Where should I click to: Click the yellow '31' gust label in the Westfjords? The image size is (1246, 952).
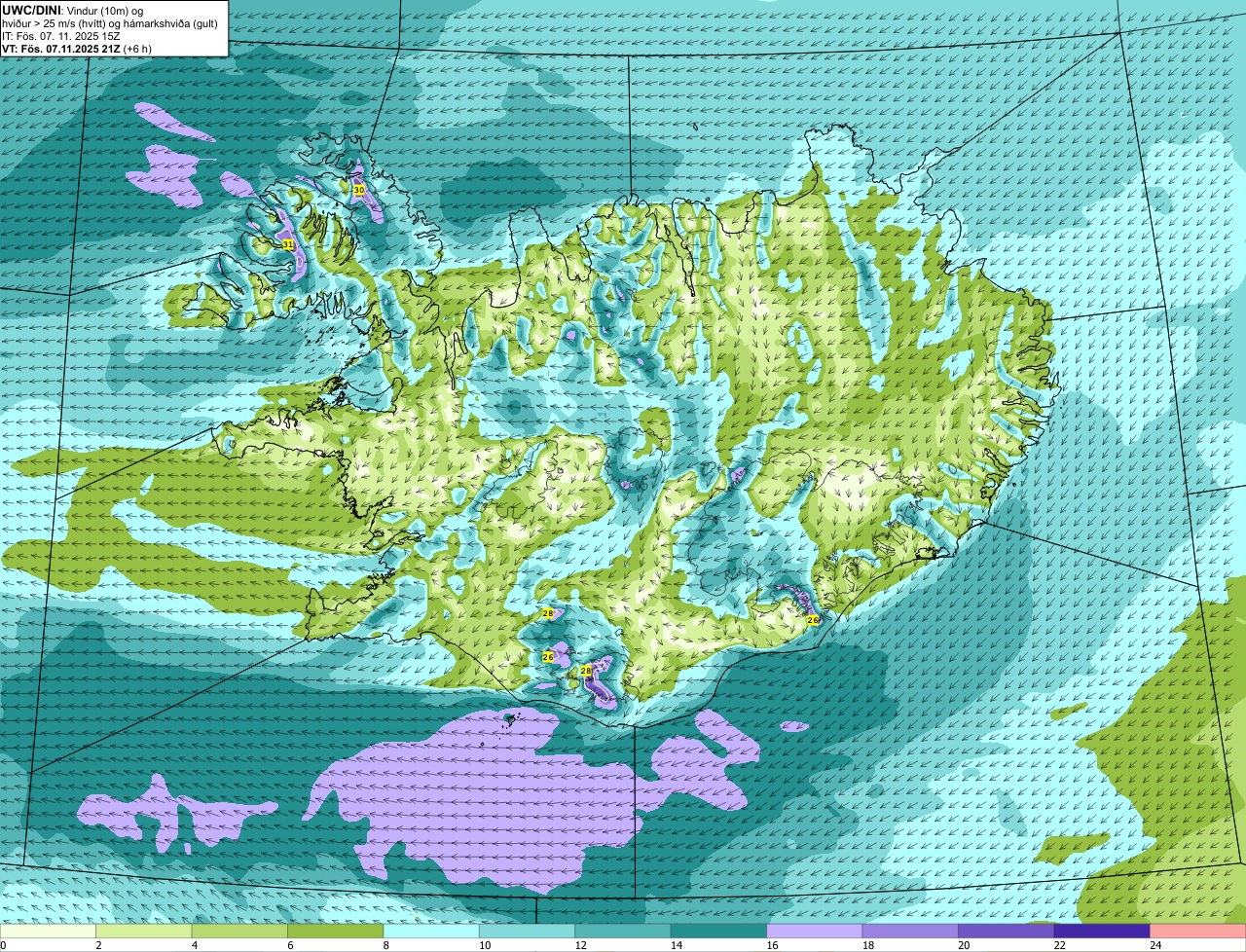(288, 244)
